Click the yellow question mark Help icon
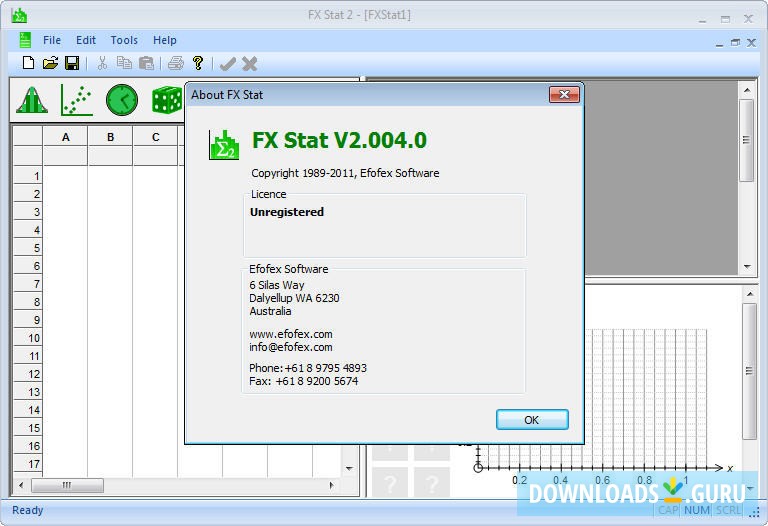This screenshot has height=526, width=768. [198, 63]
